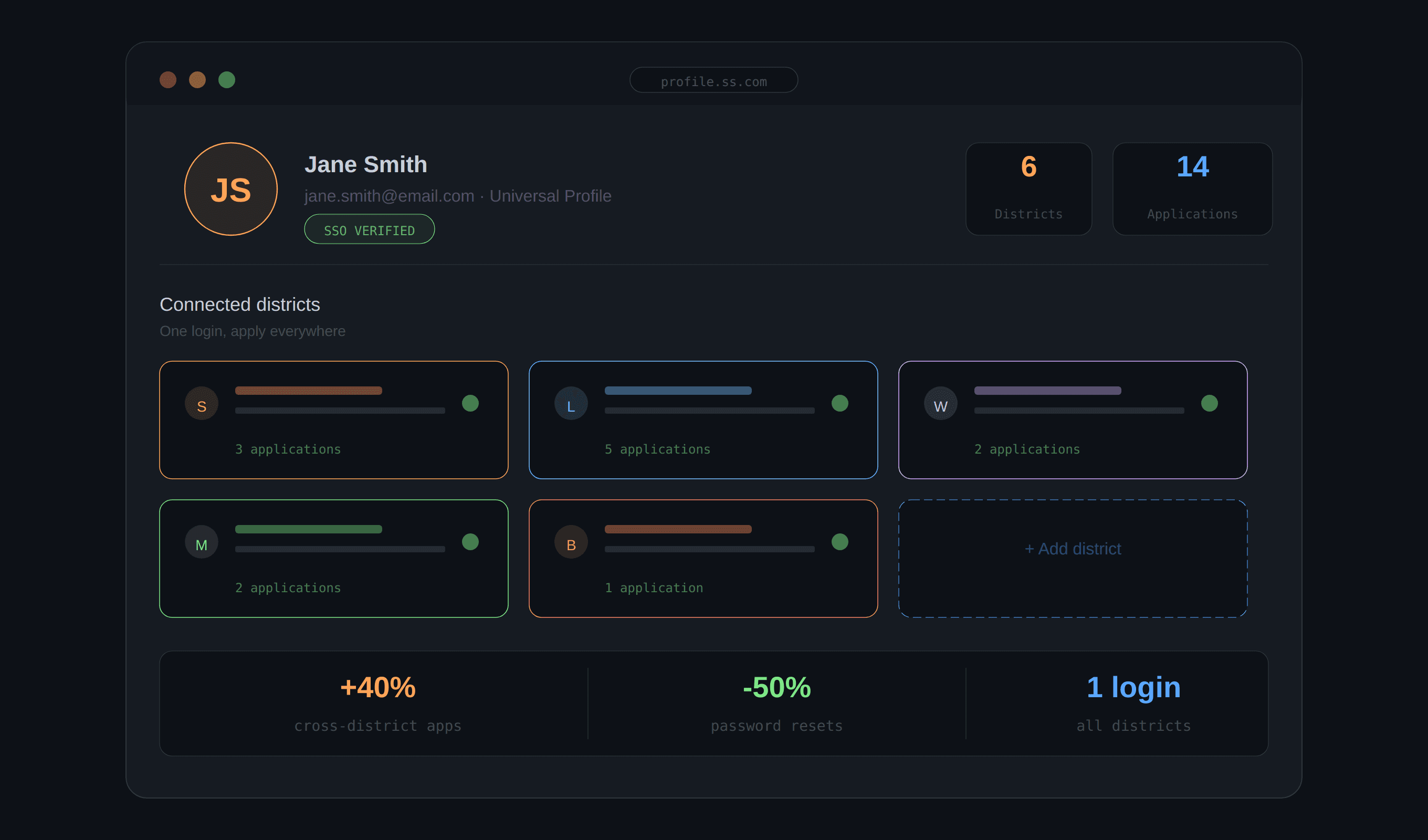Click the S district avatar icon

[x=201, y=404]
